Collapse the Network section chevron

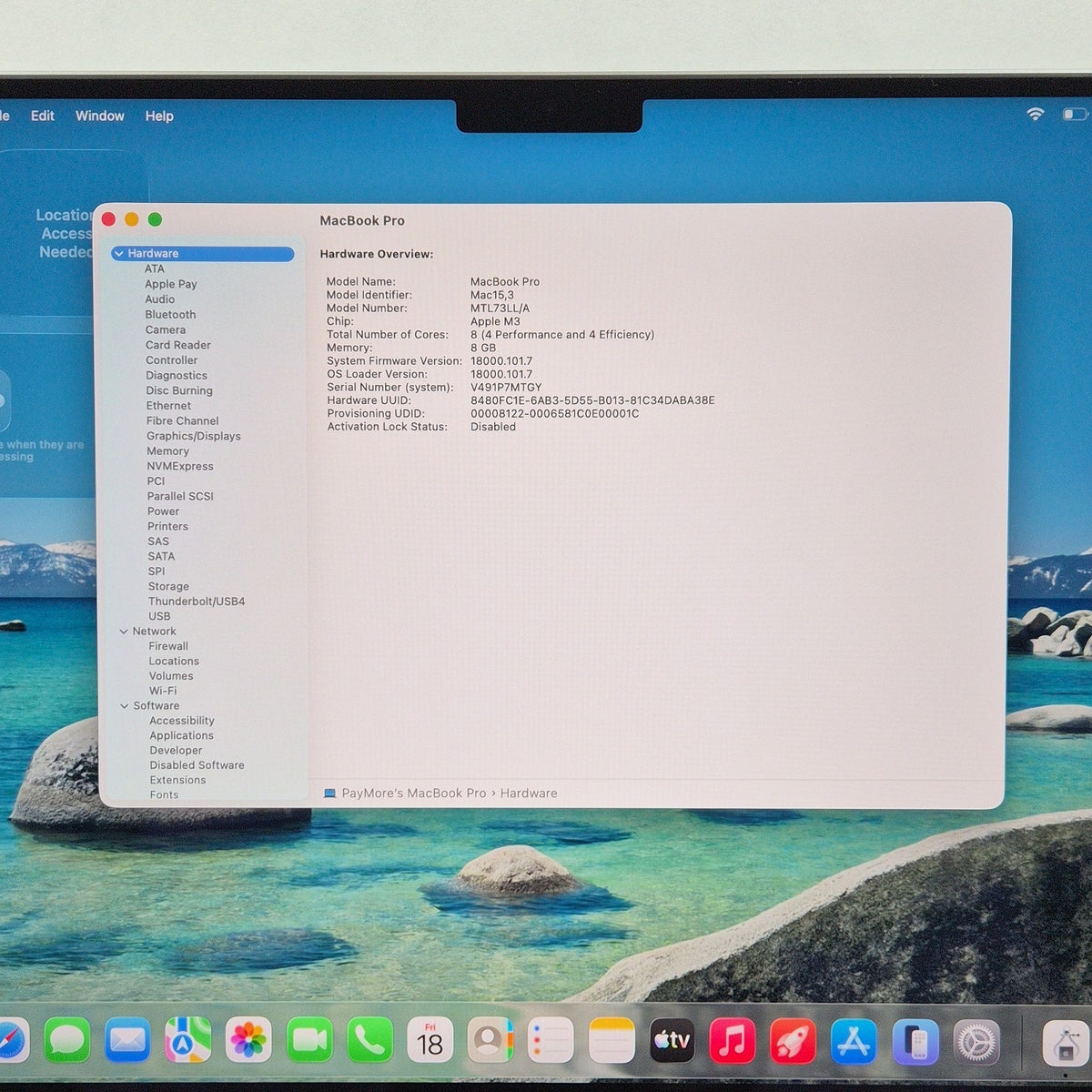(124, 632)
